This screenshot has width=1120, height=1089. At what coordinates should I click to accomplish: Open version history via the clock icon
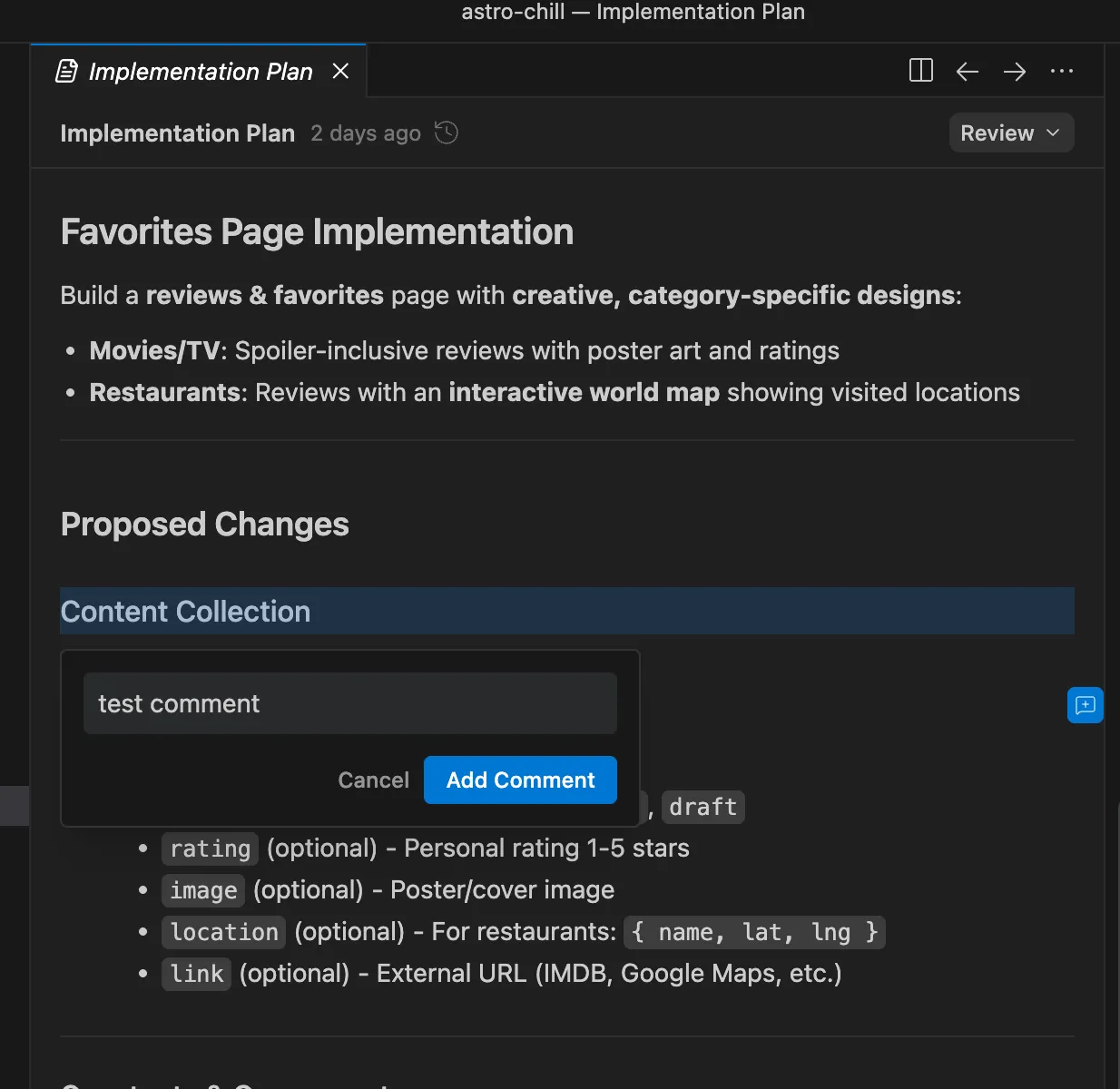click(x=446, y=132)
